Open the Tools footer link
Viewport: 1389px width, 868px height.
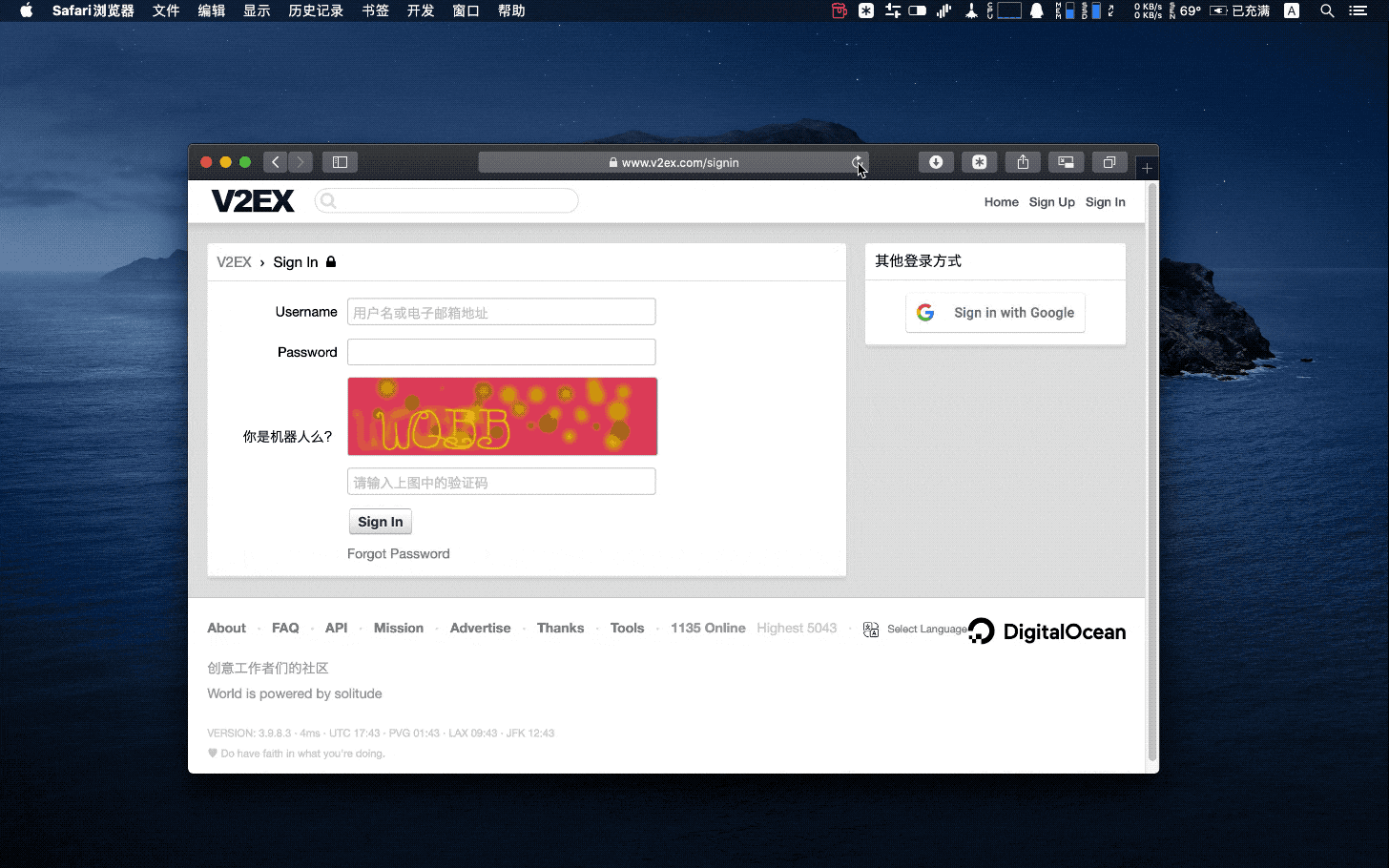628,628
